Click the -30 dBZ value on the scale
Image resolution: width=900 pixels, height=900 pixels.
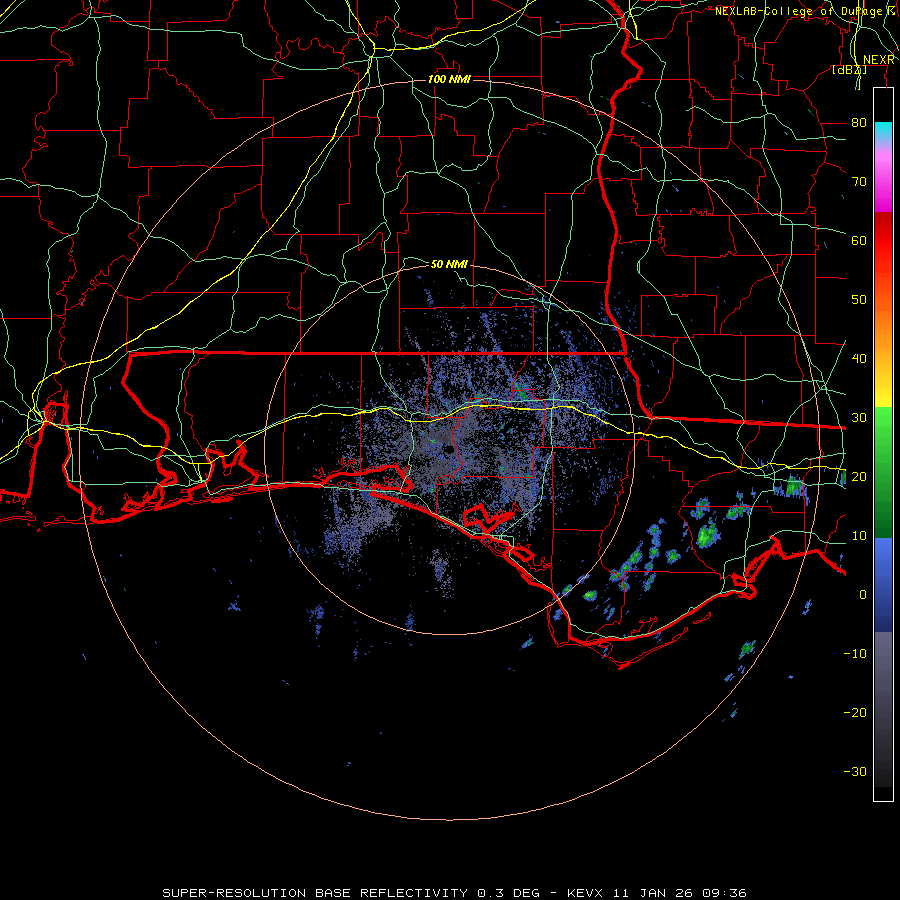click(x=855, y=771)
